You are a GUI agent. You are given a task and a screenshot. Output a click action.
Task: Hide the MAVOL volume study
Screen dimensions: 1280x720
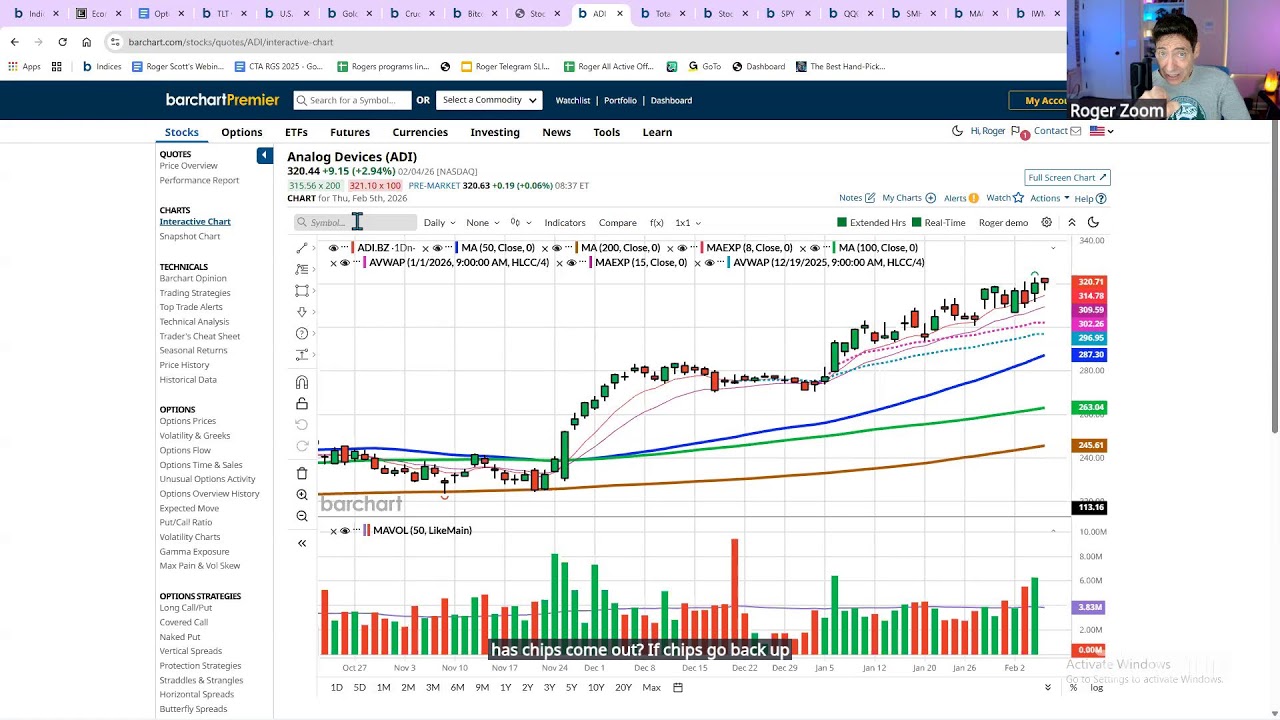coord(345,530)
